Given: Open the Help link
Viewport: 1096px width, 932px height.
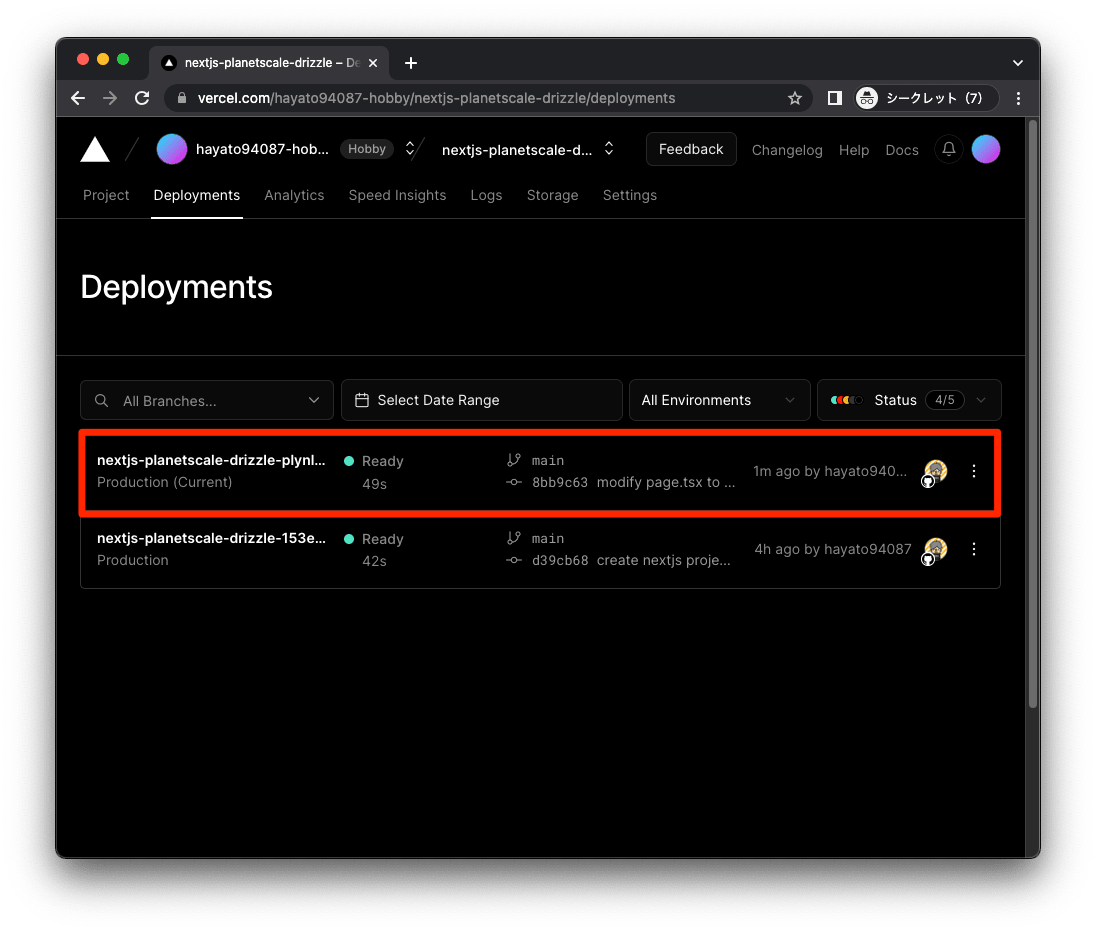Looking at the screenshot, I should click(853, 150).
